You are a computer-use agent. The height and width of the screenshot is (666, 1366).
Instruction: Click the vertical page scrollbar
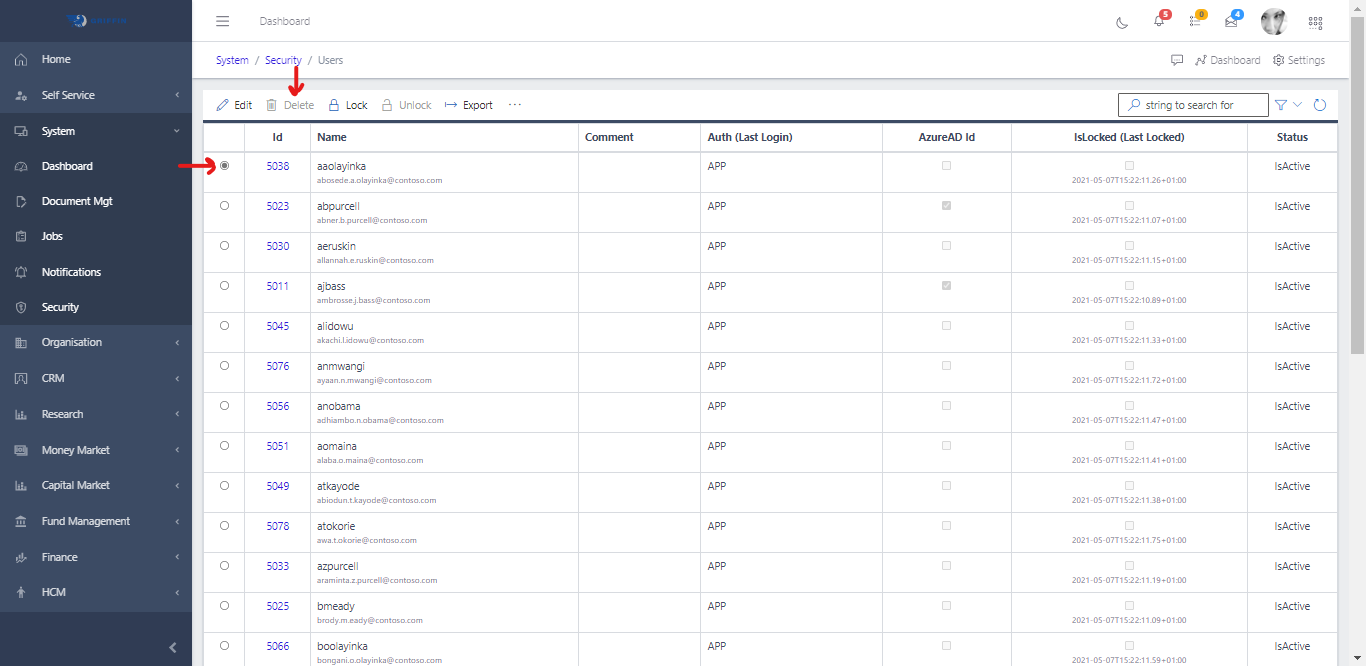coord(1357,200)
